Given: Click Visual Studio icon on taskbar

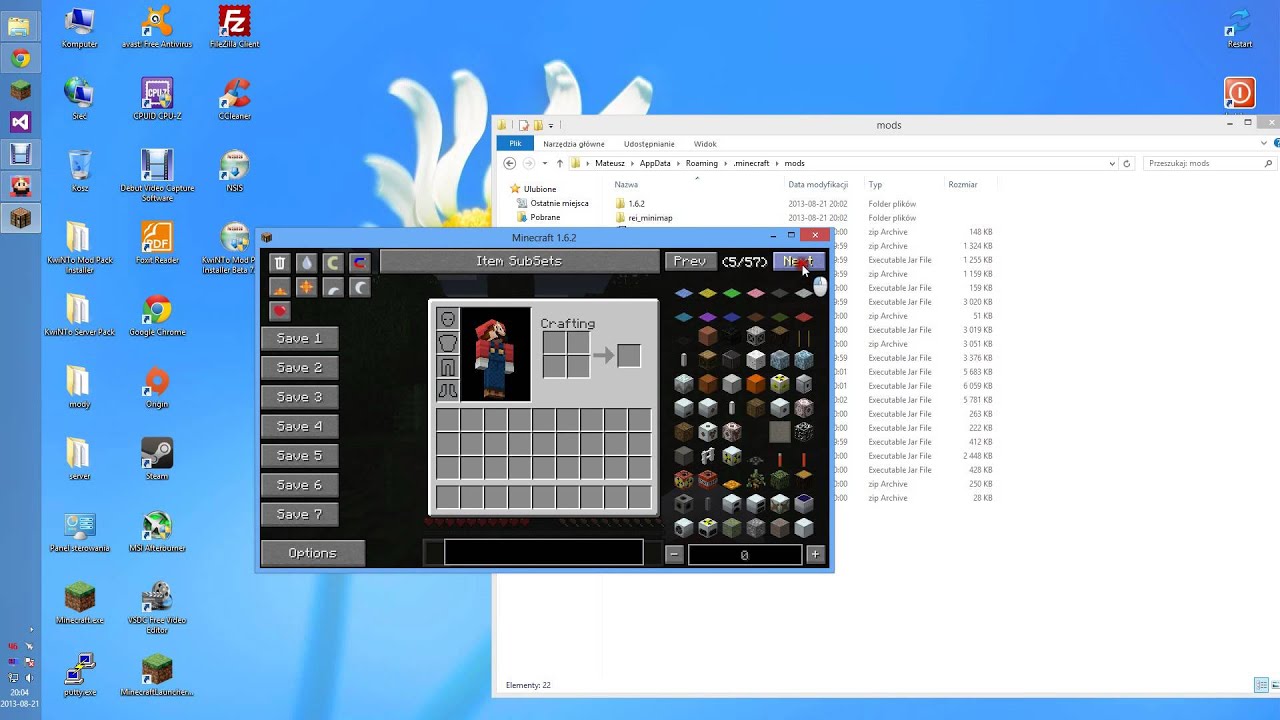Looking at the screenshot, I should pos(20,122).
